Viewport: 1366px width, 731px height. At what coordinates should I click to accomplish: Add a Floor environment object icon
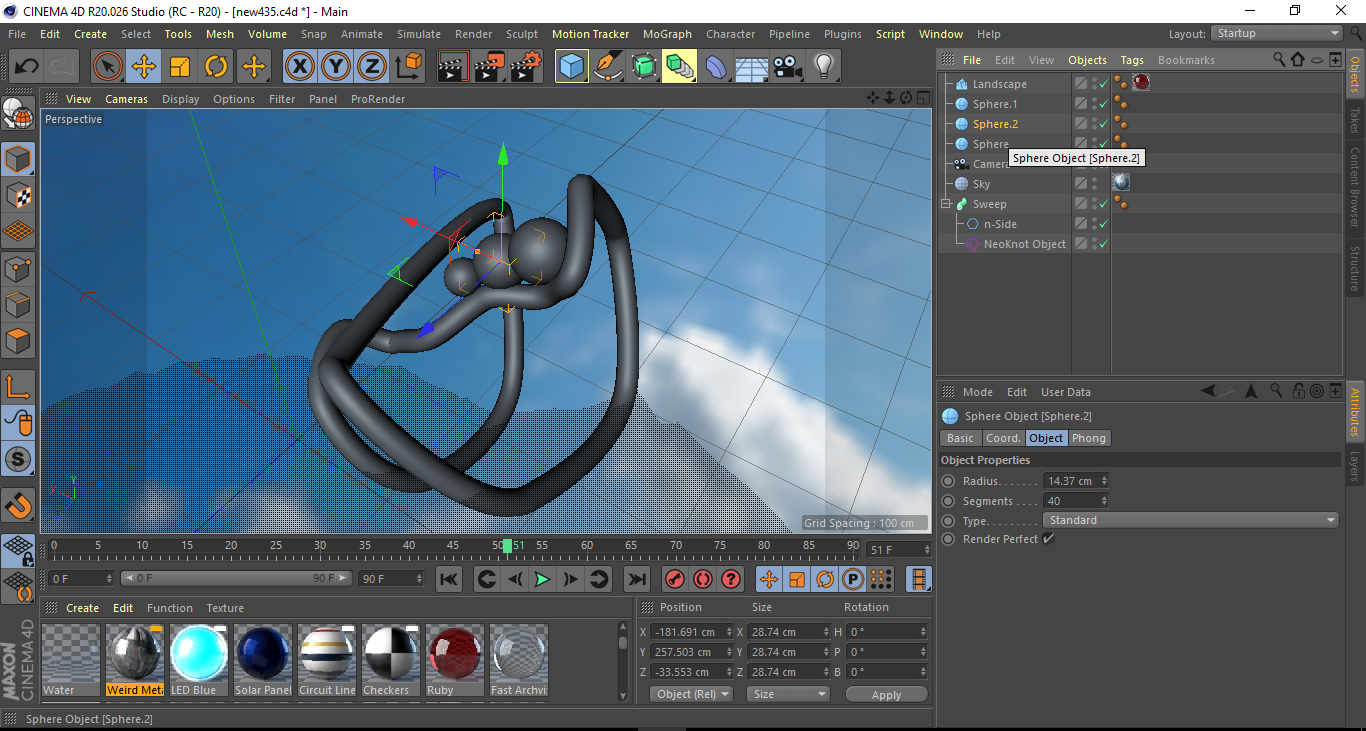click(752, 67)
